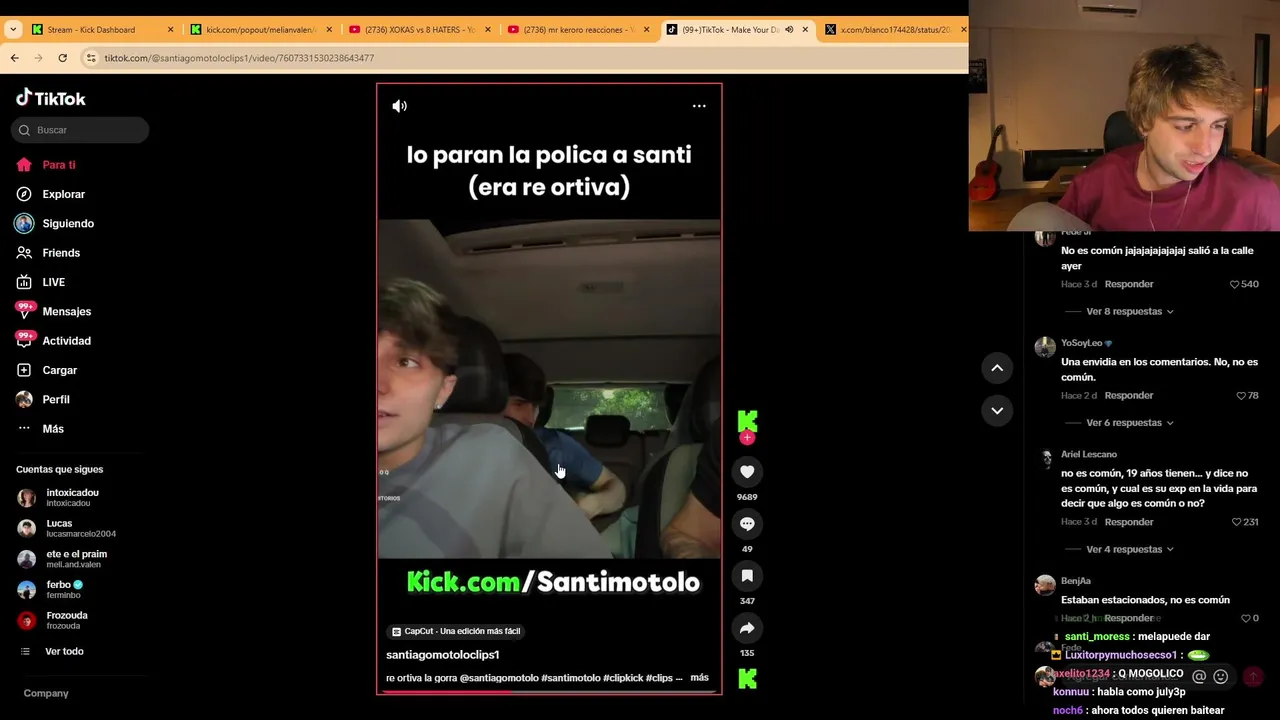The image size is (1280, 720).
Task: Expand Company footer section
Action: point(46,693)
